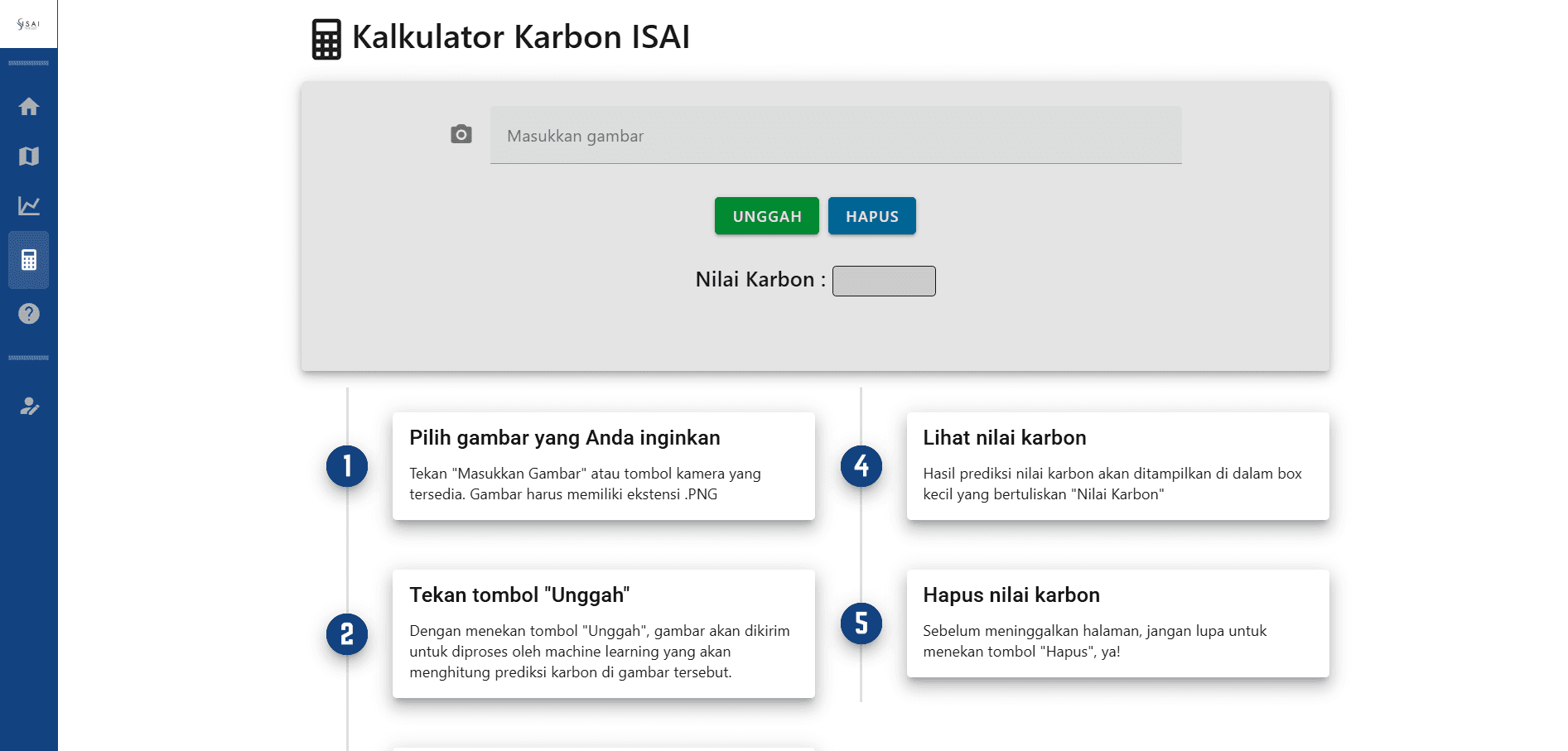Click the camera icon beside the image field
The width and height of the screenshot is (1568, 751).
click(461, 133)
